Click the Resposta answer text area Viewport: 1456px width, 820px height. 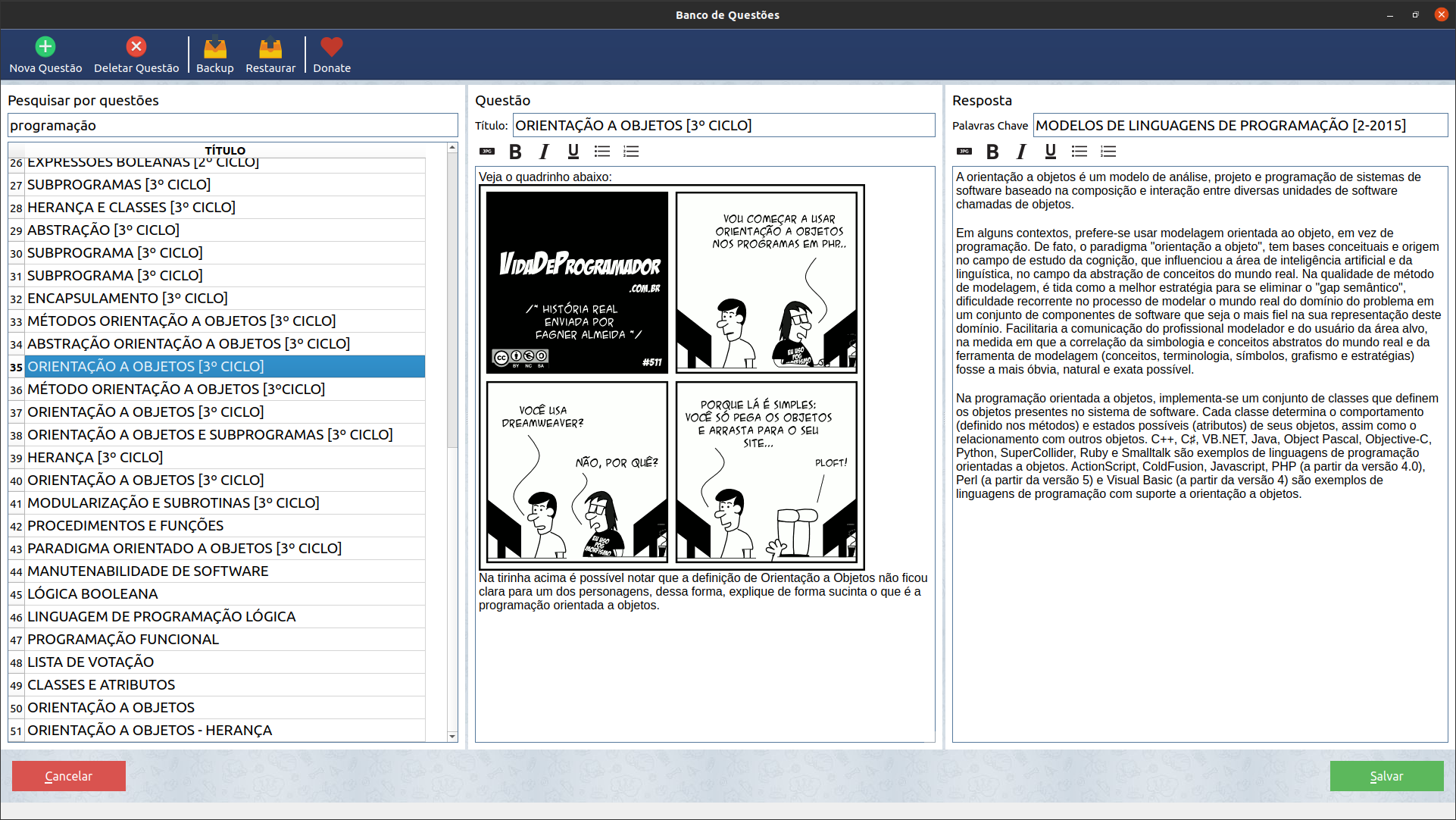point(1200,455)
